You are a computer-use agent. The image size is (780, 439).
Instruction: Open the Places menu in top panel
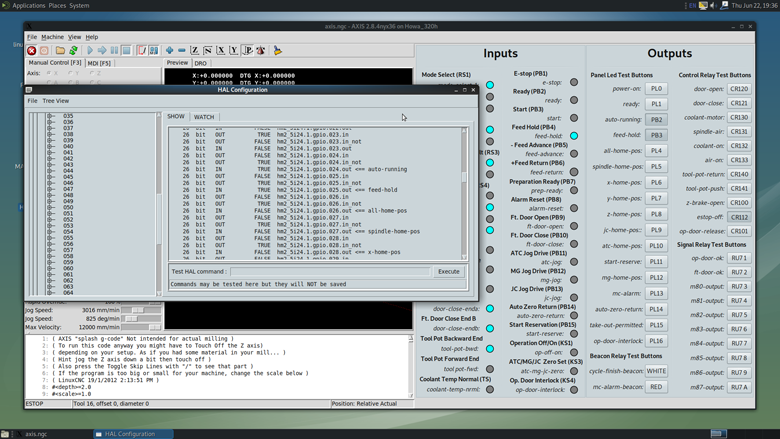point(57,5)
